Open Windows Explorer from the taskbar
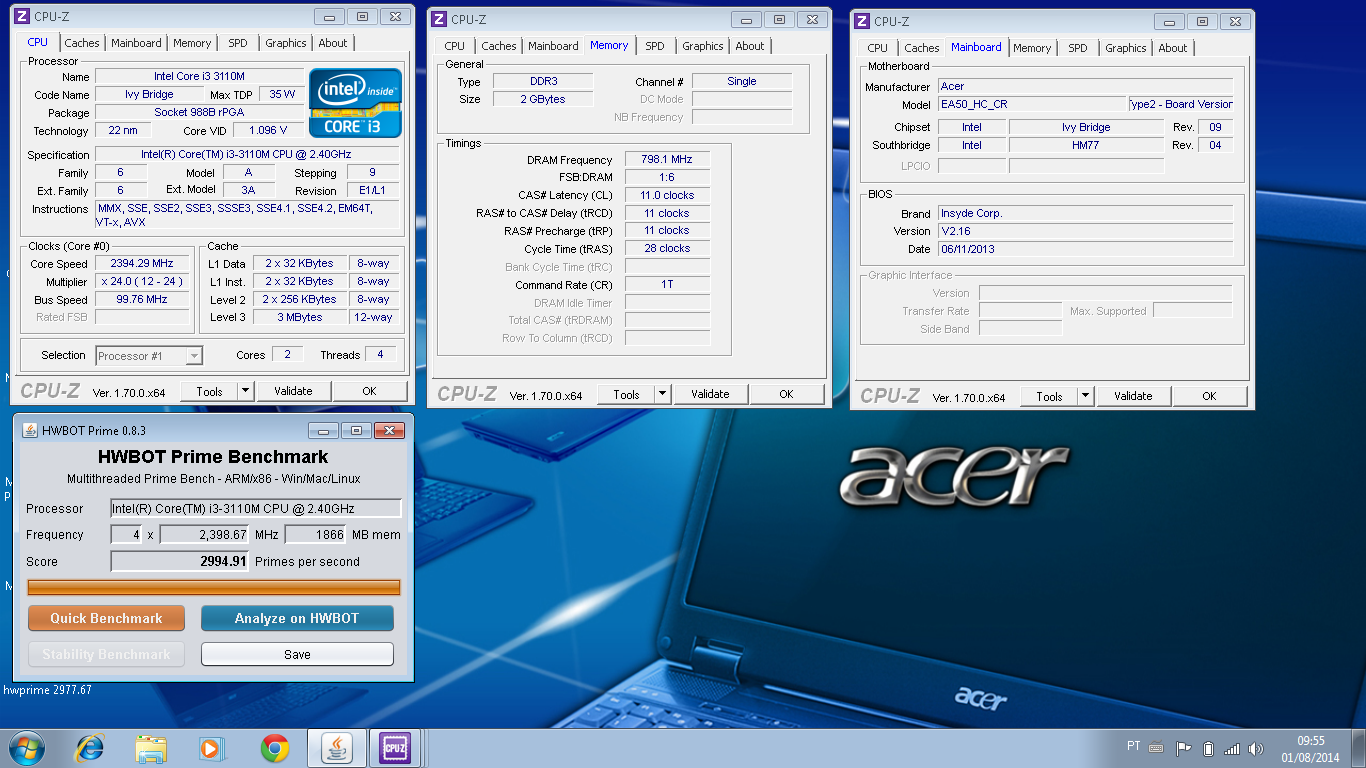The height and width of the screenshot is (768, 1366). pos(152,748)
